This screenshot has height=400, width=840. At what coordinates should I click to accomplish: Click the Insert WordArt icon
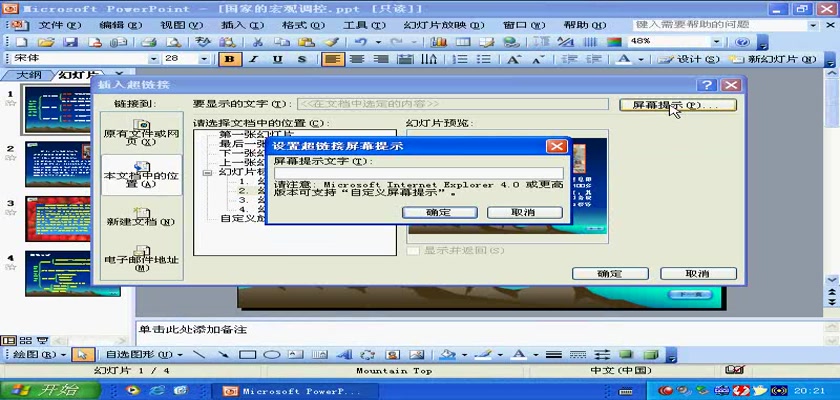click(x=344, y=354)
